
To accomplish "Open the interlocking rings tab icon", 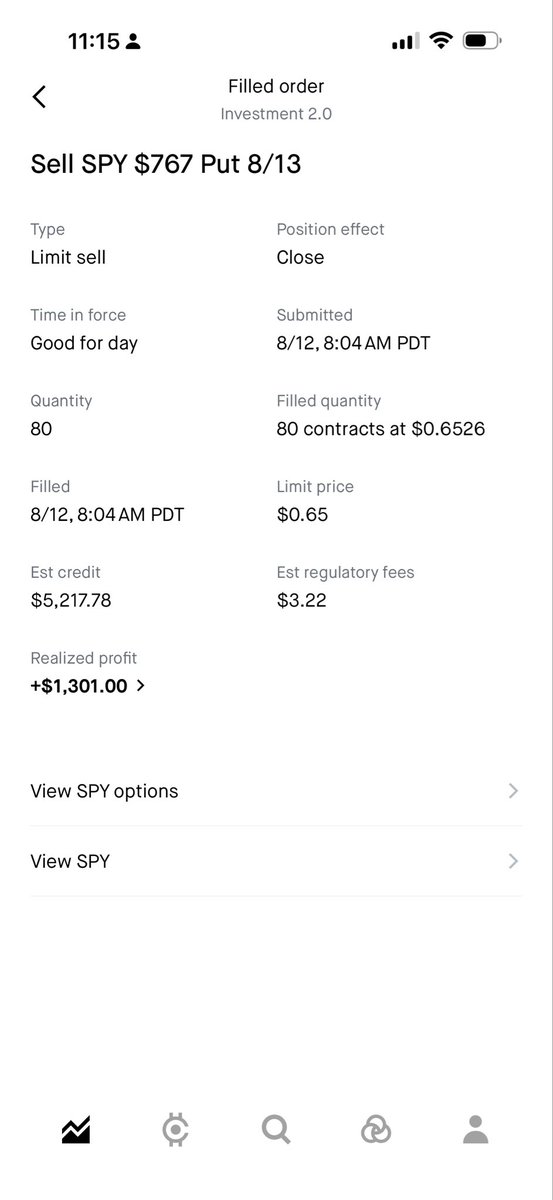I will point(376,1130).
